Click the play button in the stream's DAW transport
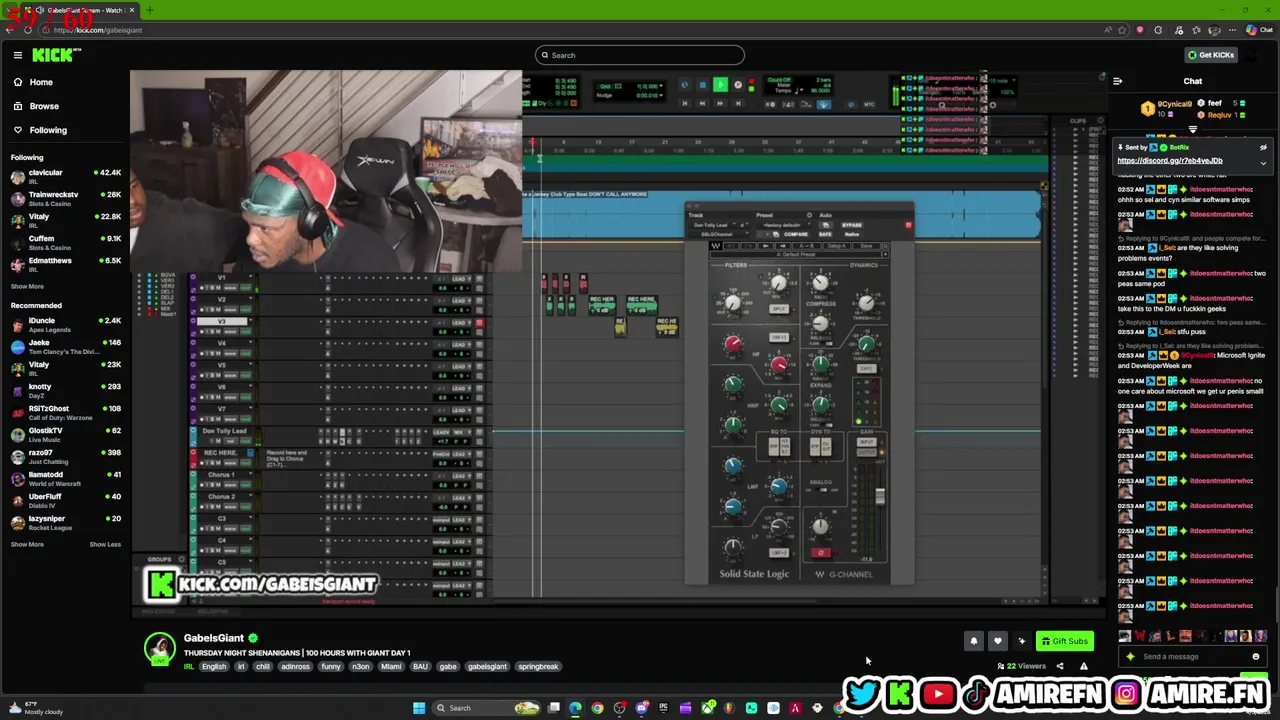This screenshot has height=720, width=1280. click(720, 86)
